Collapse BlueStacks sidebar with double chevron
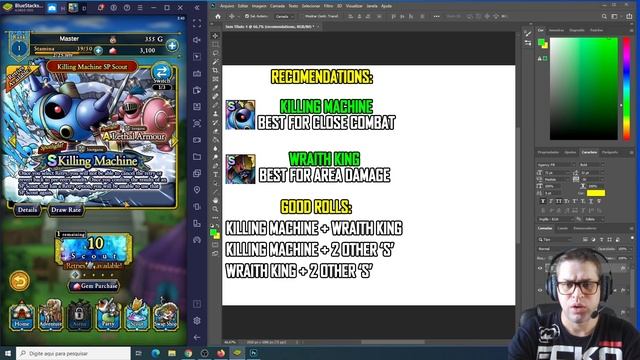 point(197,7)
